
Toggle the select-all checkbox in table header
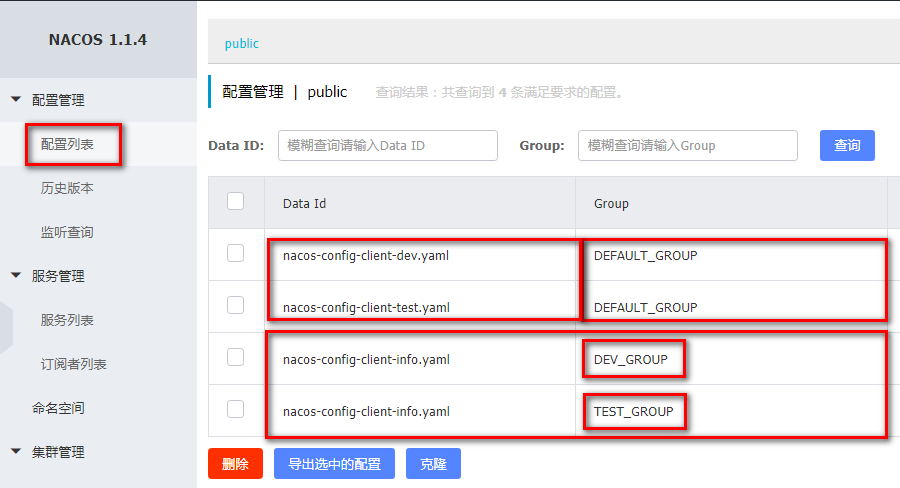tap(235, 202)
